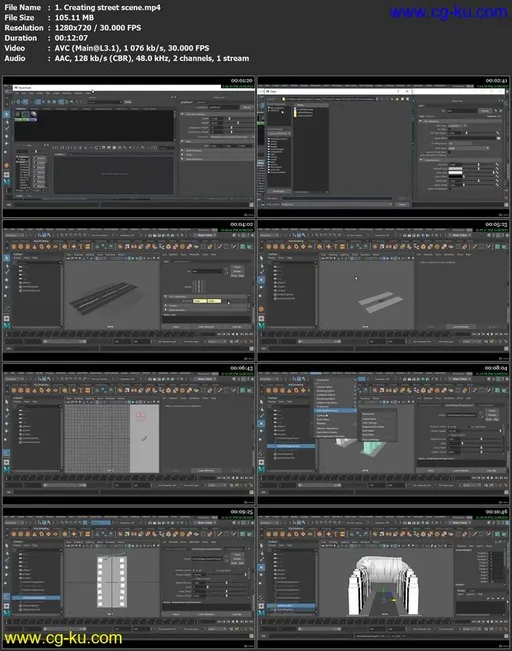Click the second yellow value field in the 00:04:02 frame

(214, 301)
